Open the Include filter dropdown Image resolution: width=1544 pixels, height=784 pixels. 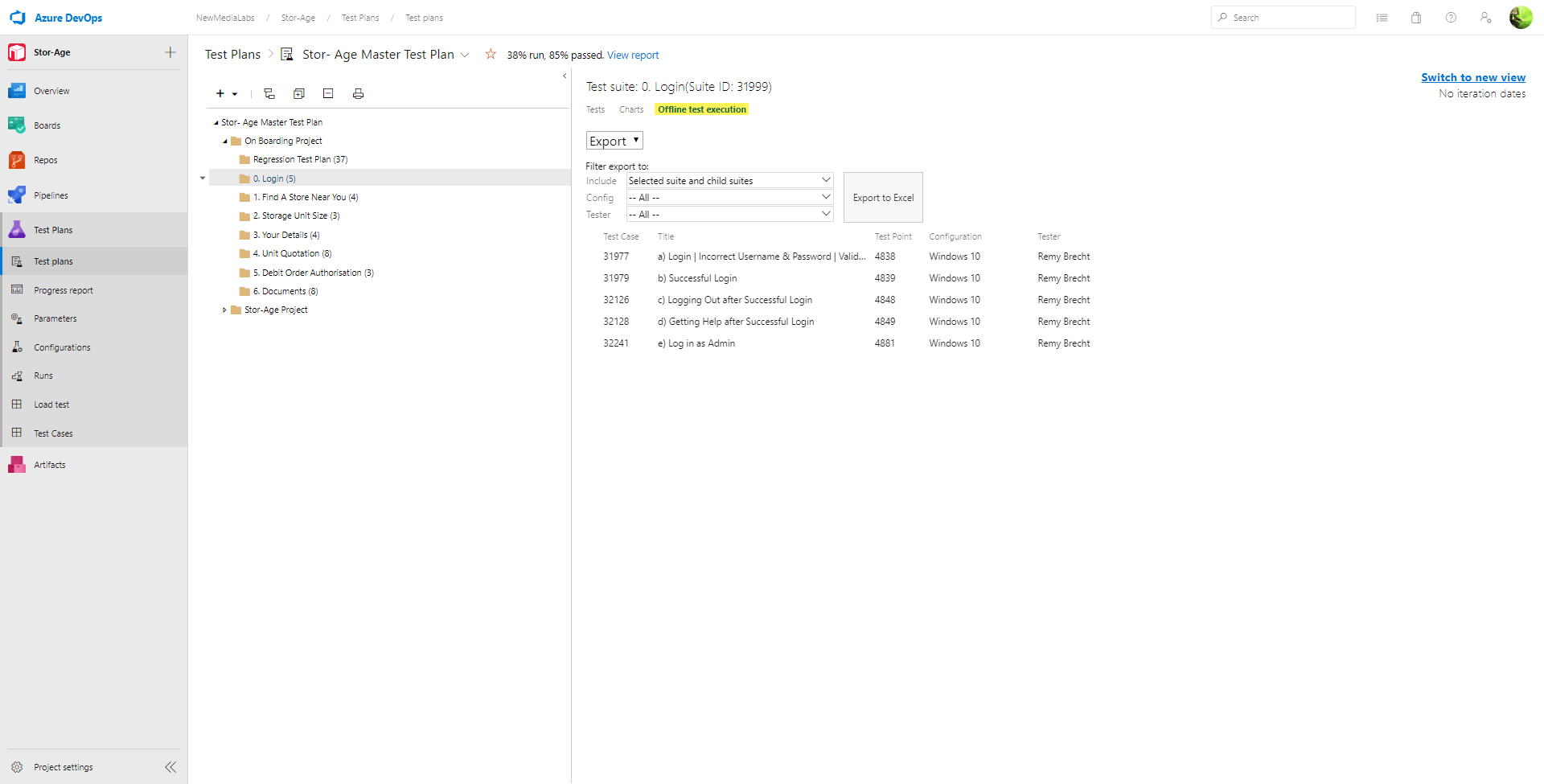[x=729, y=180]
